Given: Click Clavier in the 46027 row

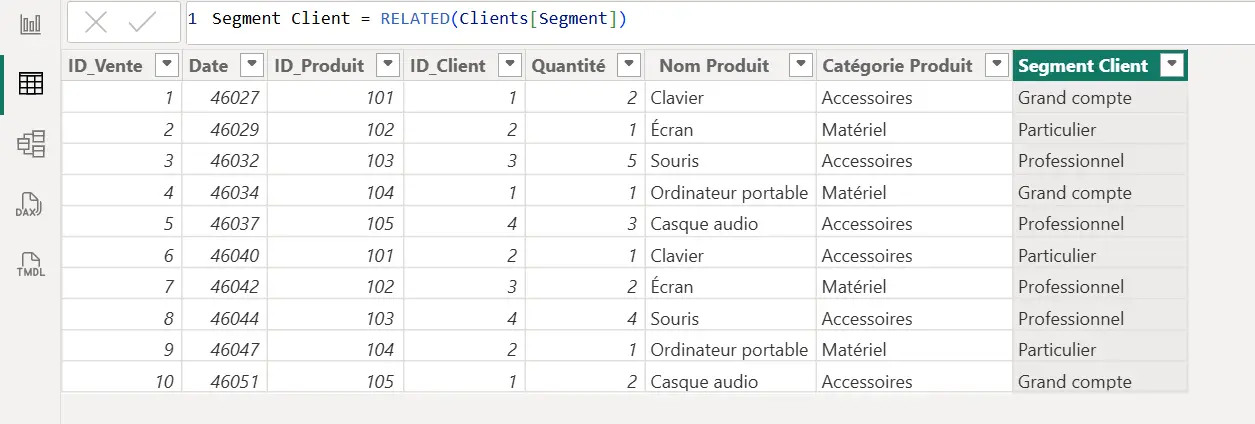Looking at the screenshot, I should click(x=679, y=98).
